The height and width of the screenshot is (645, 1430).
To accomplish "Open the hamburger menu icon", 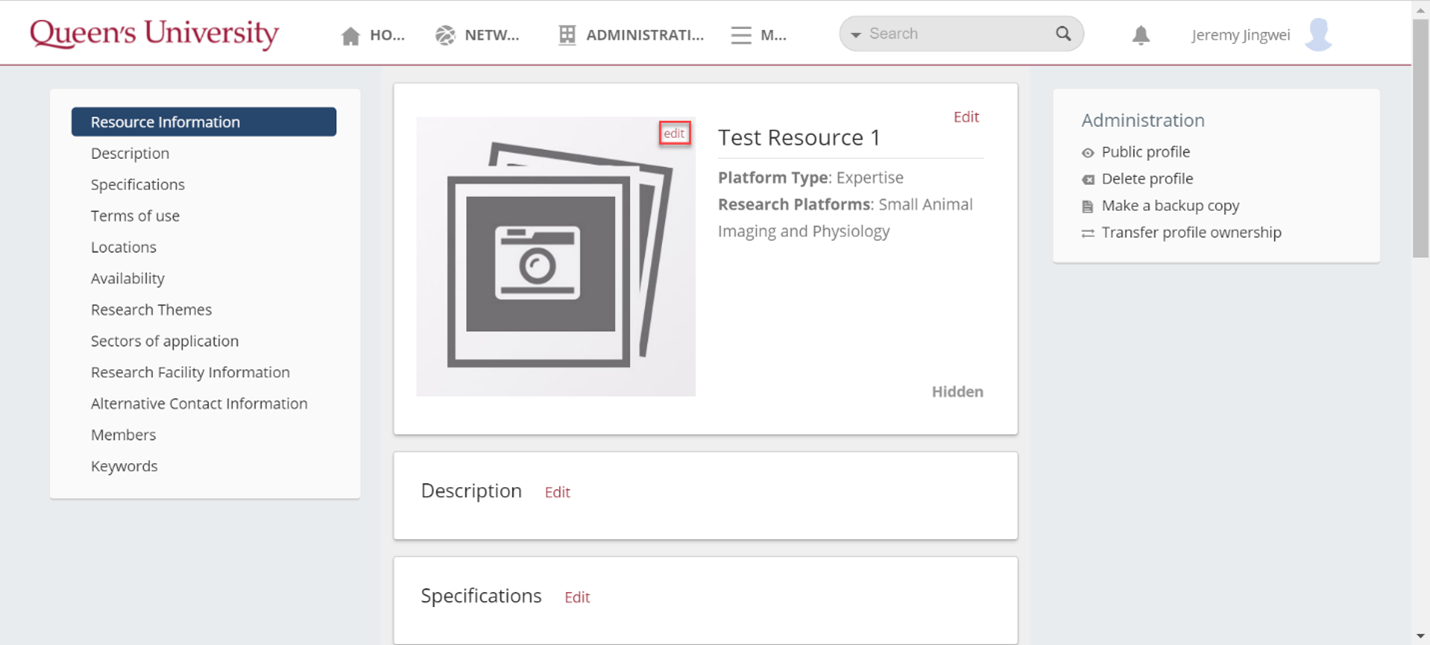I will 741,36.
